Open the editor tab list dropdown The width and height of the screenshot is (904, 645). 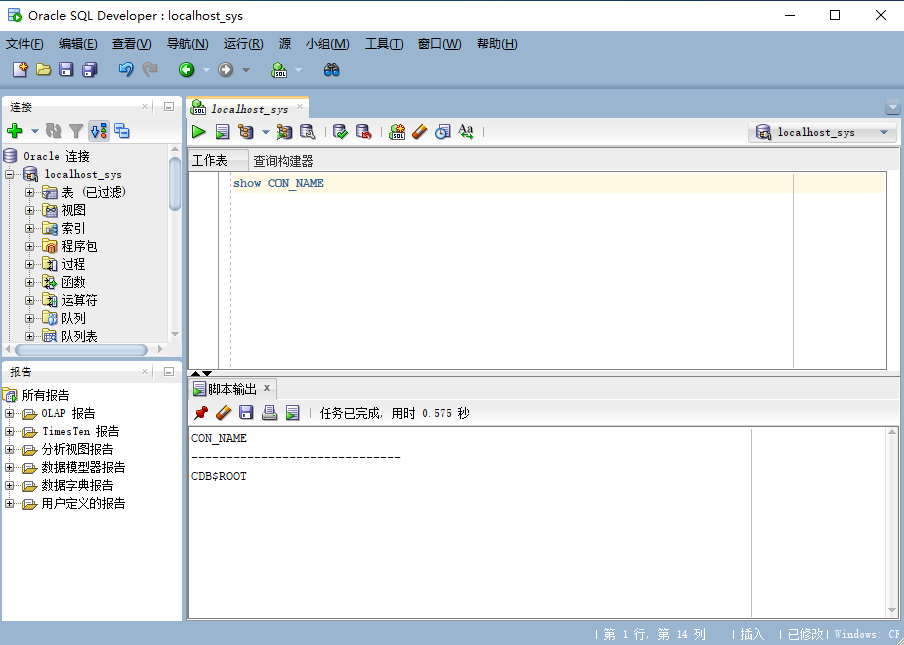point(892,107)
